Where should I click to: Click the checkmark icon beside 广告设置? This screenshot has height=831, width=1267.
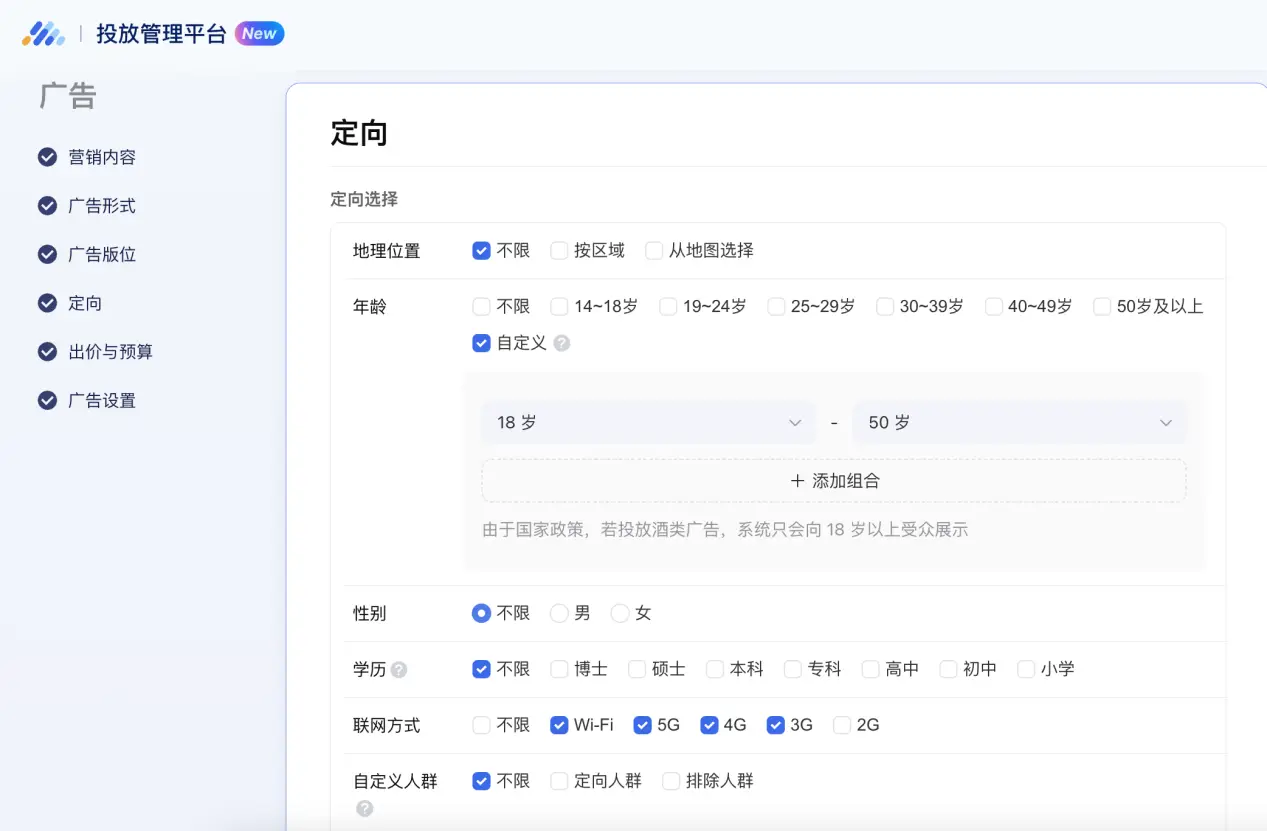coord(47,400)
